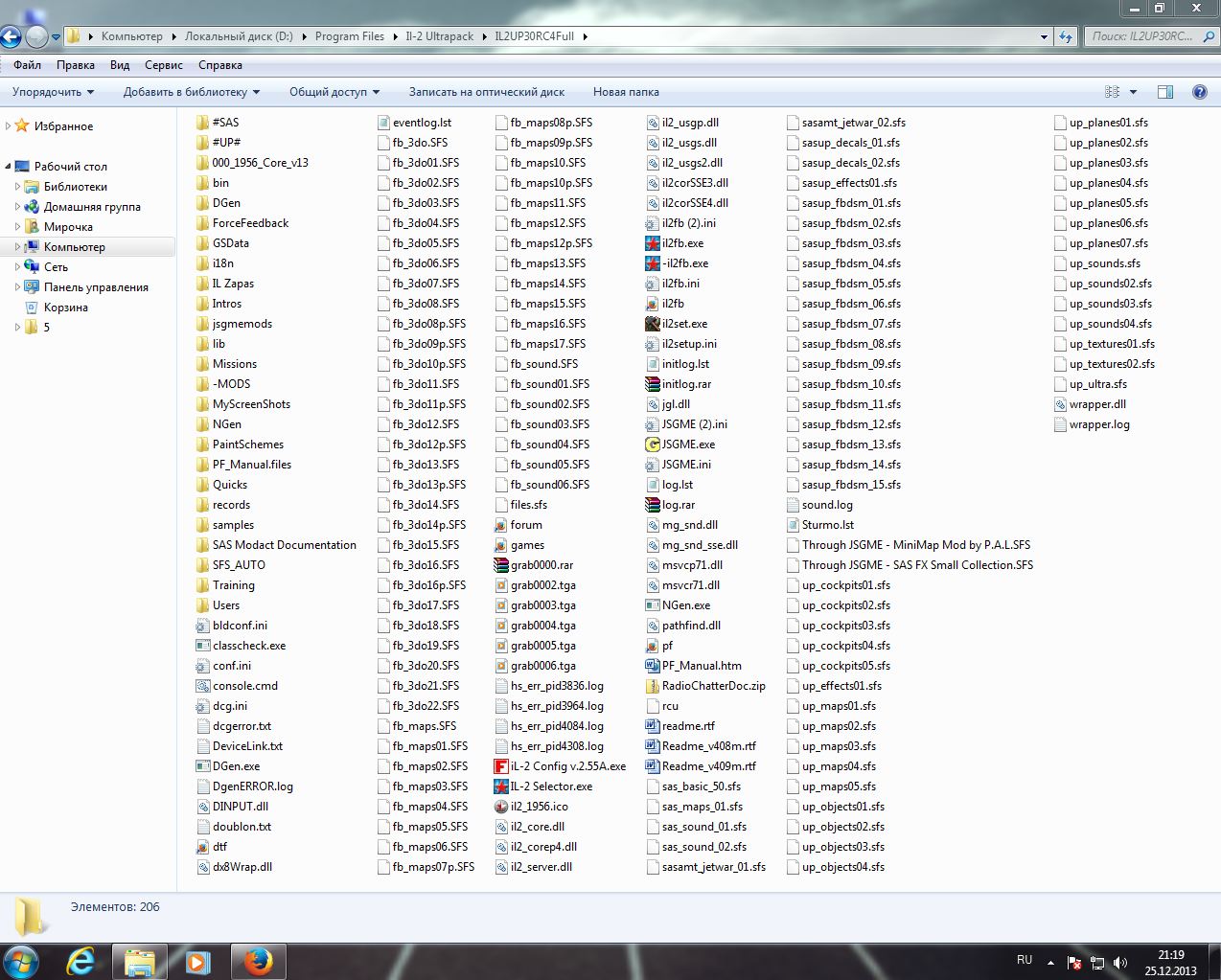Click the il2set.exe icon
The height and width of the screenshot is (980, 1221).
(x=653, y=324)
